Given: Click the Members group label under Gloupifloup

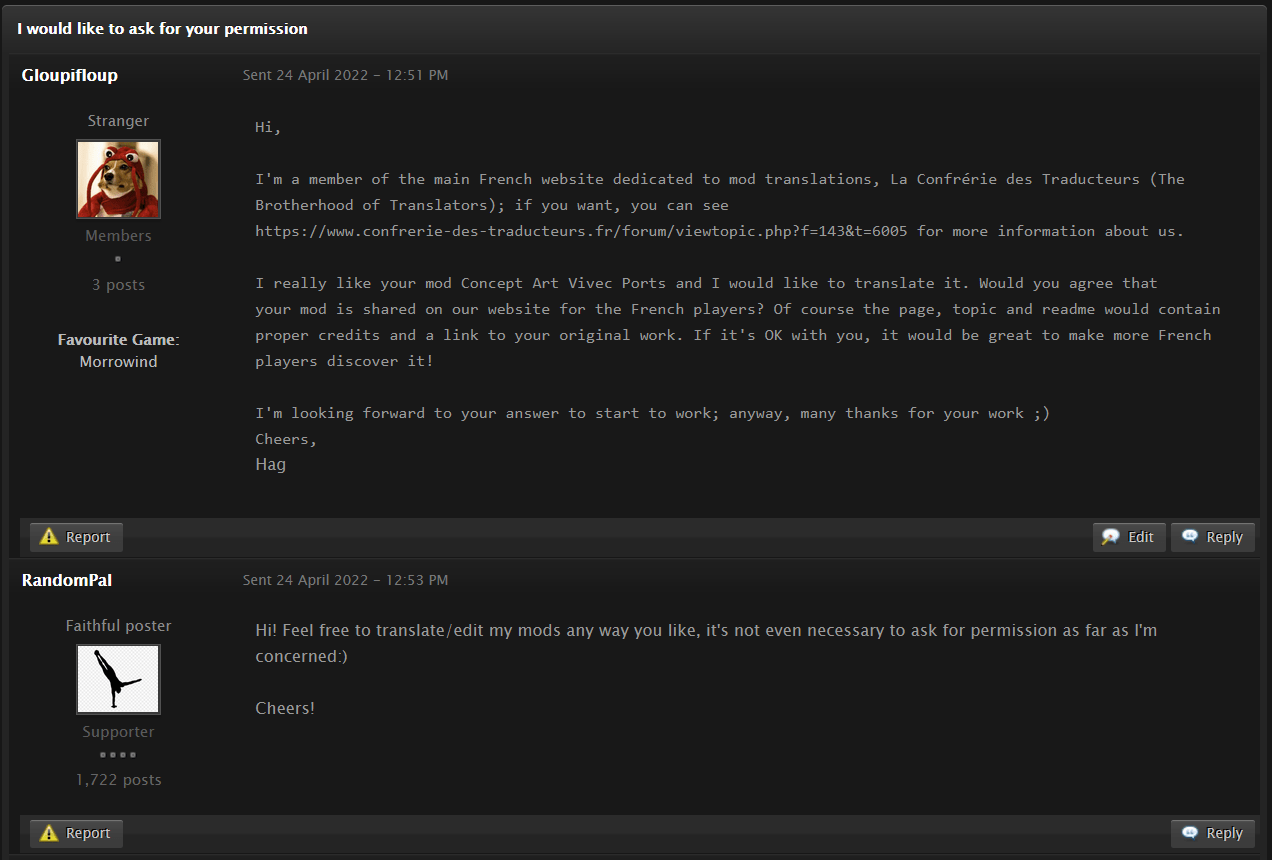Looking at the screenshot, I should (118, 236).
